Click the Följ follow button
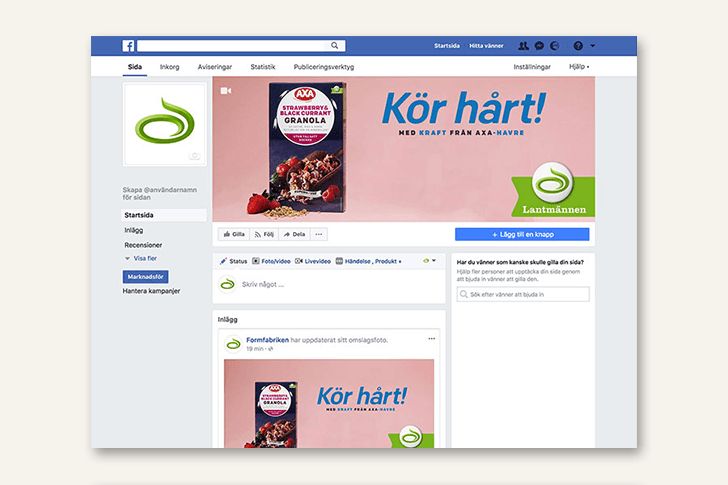 (x=264, y=234)
